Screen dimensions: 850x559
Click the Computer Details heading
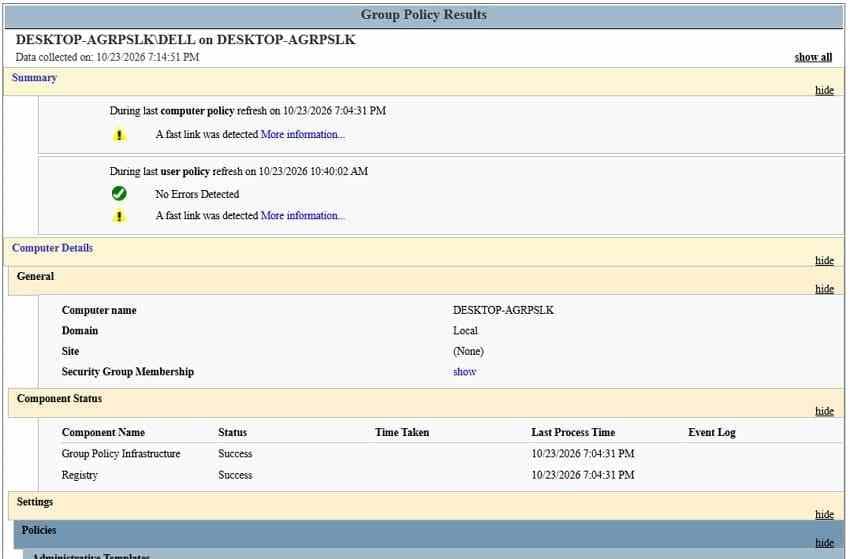pos(52,248)
